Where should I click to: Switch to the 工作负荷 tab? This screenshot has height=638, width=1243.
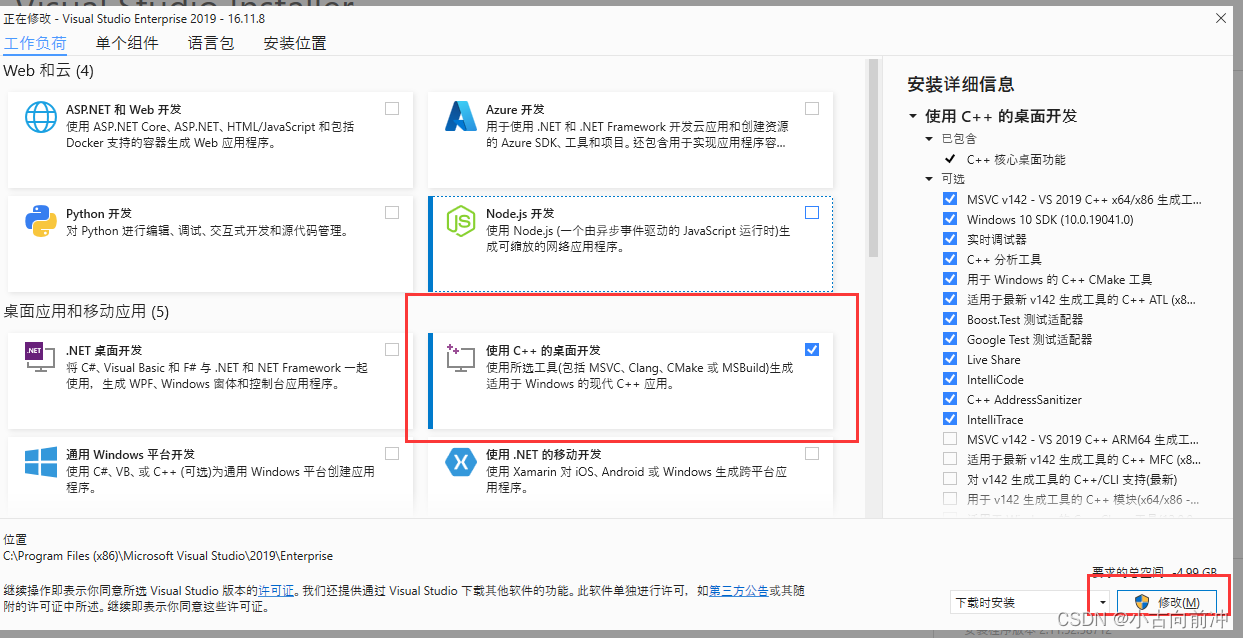pos(35,43)
